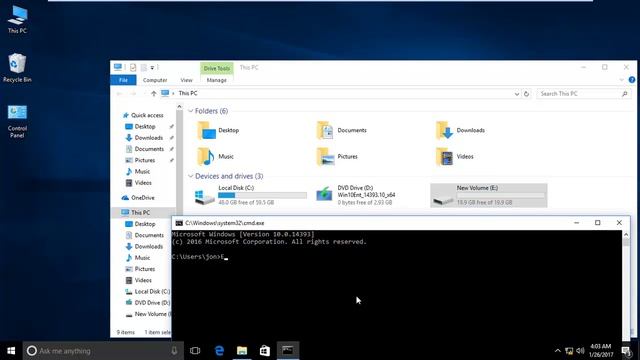Switch to the View ribbon tab
This screenshot has width=640, height=360.
pyautogui.click(x=187, y=80)
